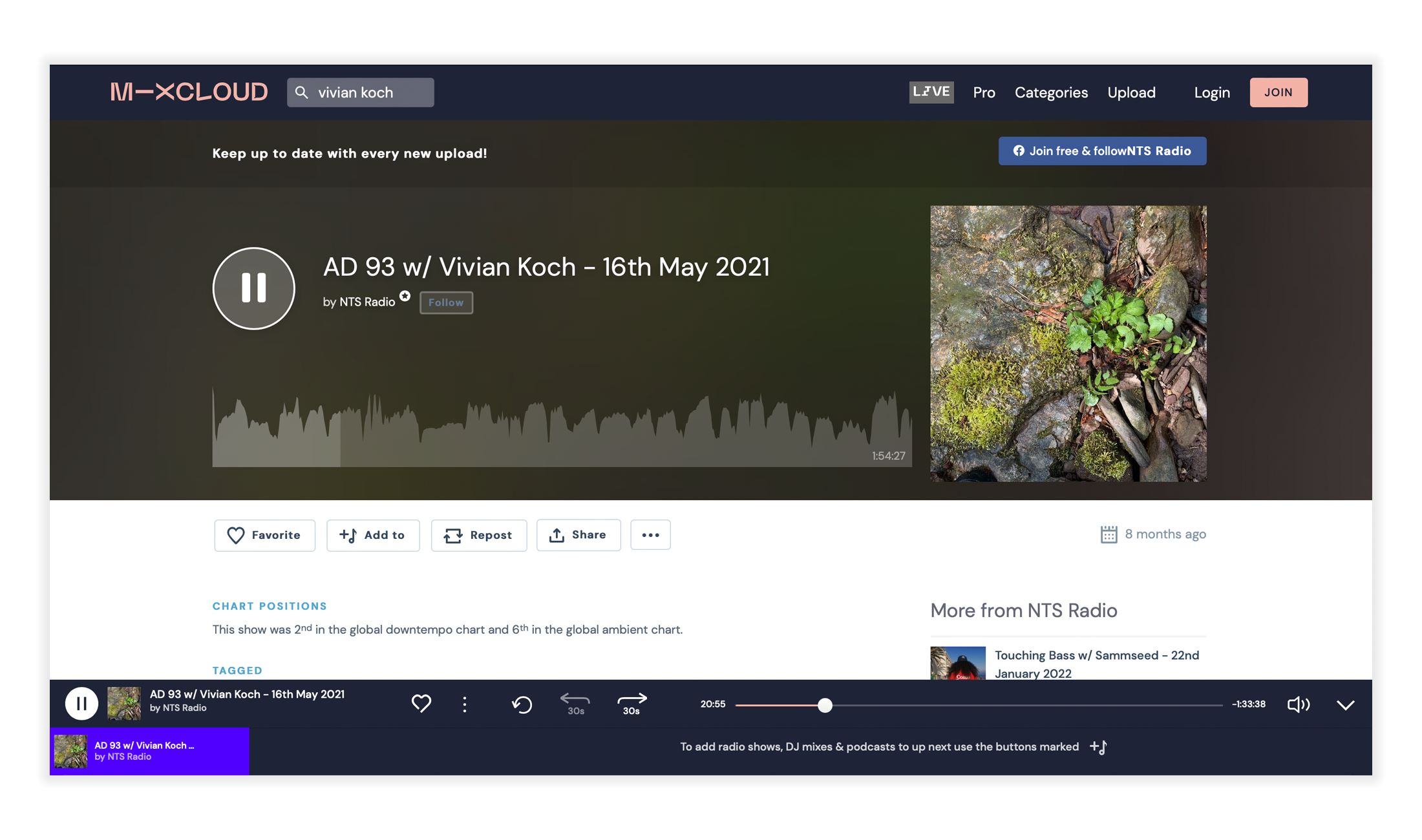Open the Pro menu item
This screenshot has height=840, width=1422.
(984, 92)
